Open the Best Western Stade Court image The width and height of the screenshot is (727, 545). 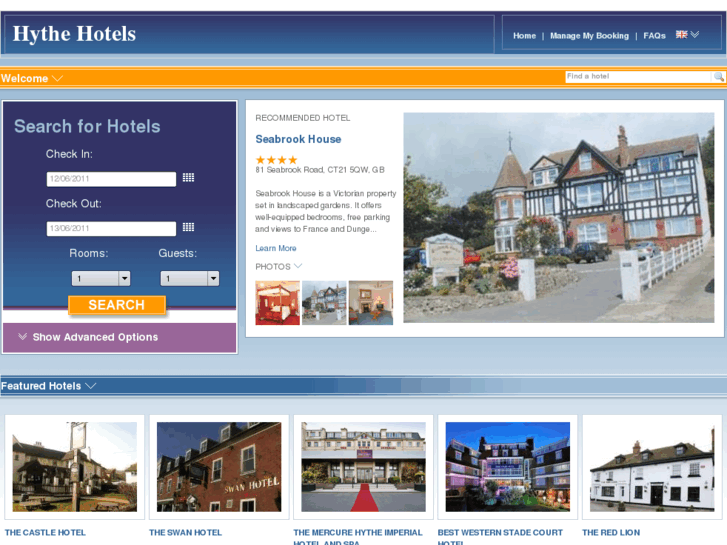[x=508, y=467]
